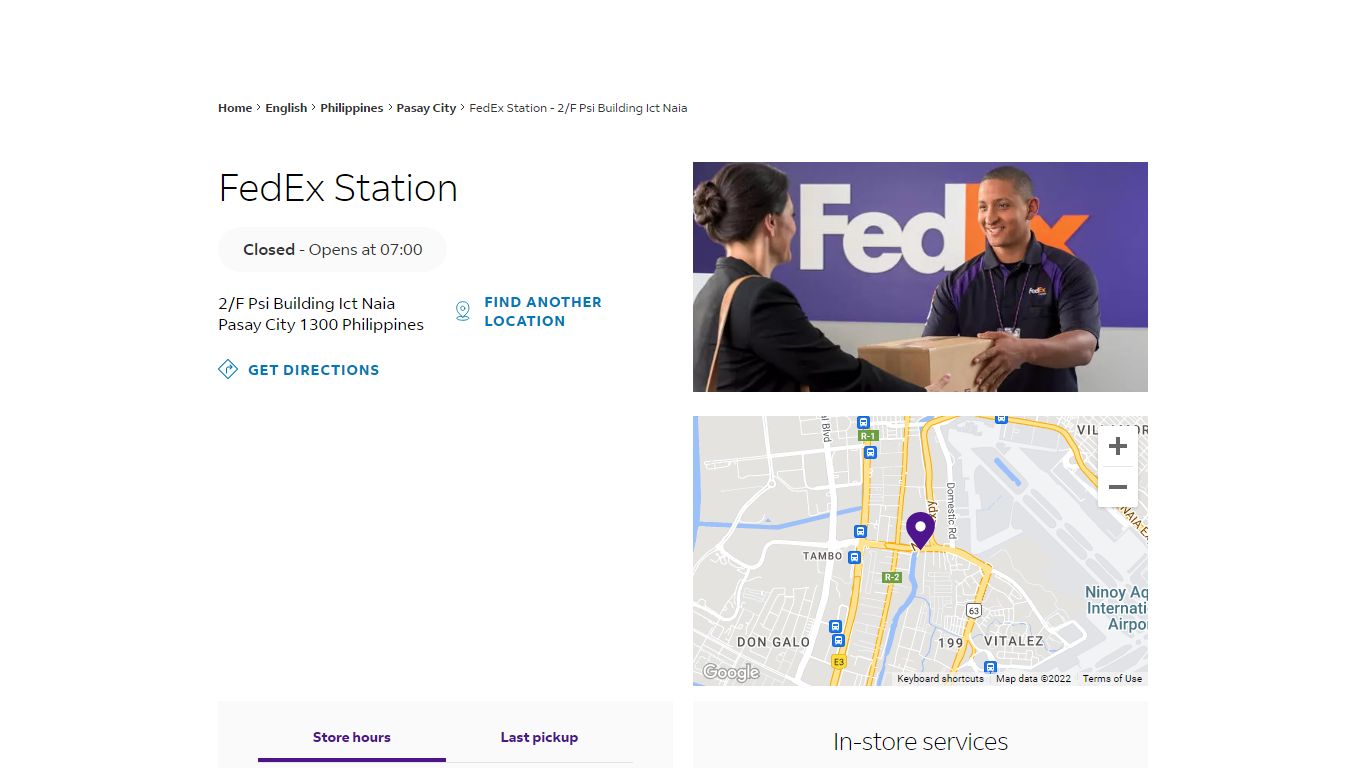Click the VITALEZ label on the map
The height and width of the screenshot is (768, 1366).
coord(1014,641)
